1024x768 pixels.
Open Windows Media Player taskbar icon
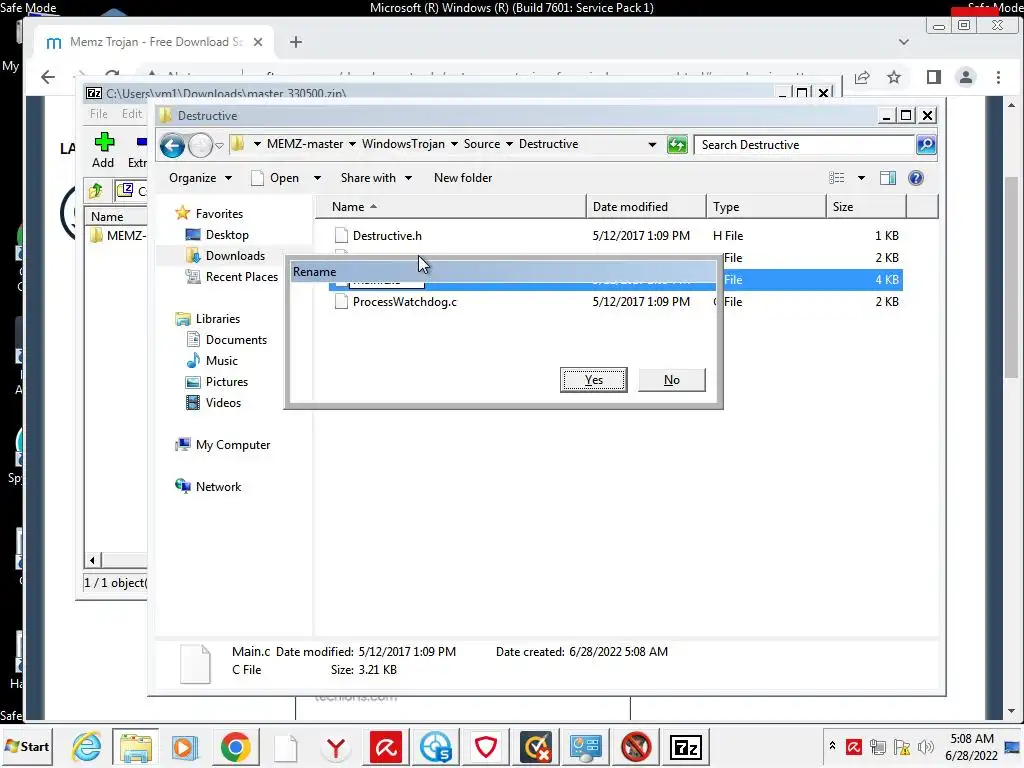click(x=184, y=747)
